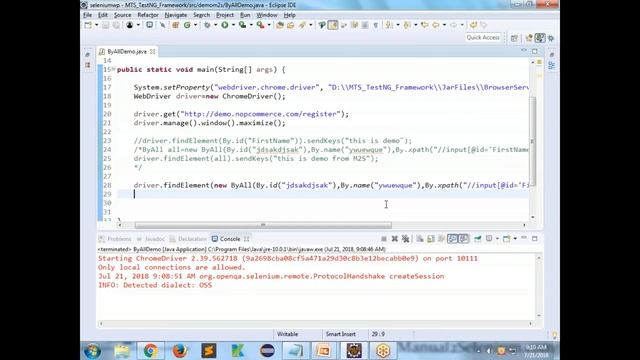Viewport: 640px width, 360px height.
Task: Click the Open Task folder toolbar icon
Action: click(x=290, y=25)
